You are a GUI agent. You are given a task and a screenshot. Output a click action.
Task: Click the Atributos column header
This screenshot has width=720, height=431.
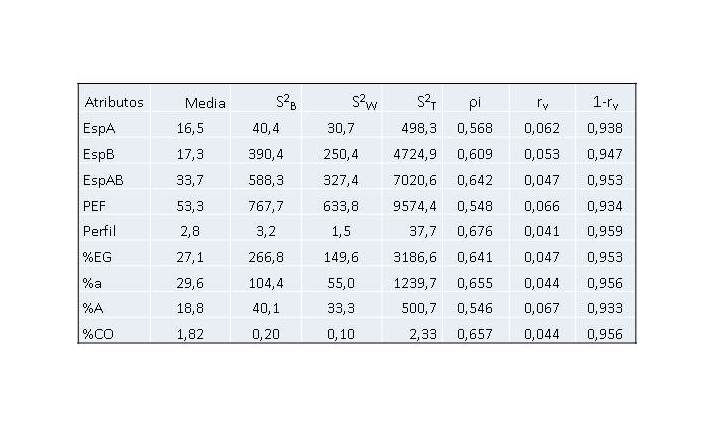pos(114,102)
